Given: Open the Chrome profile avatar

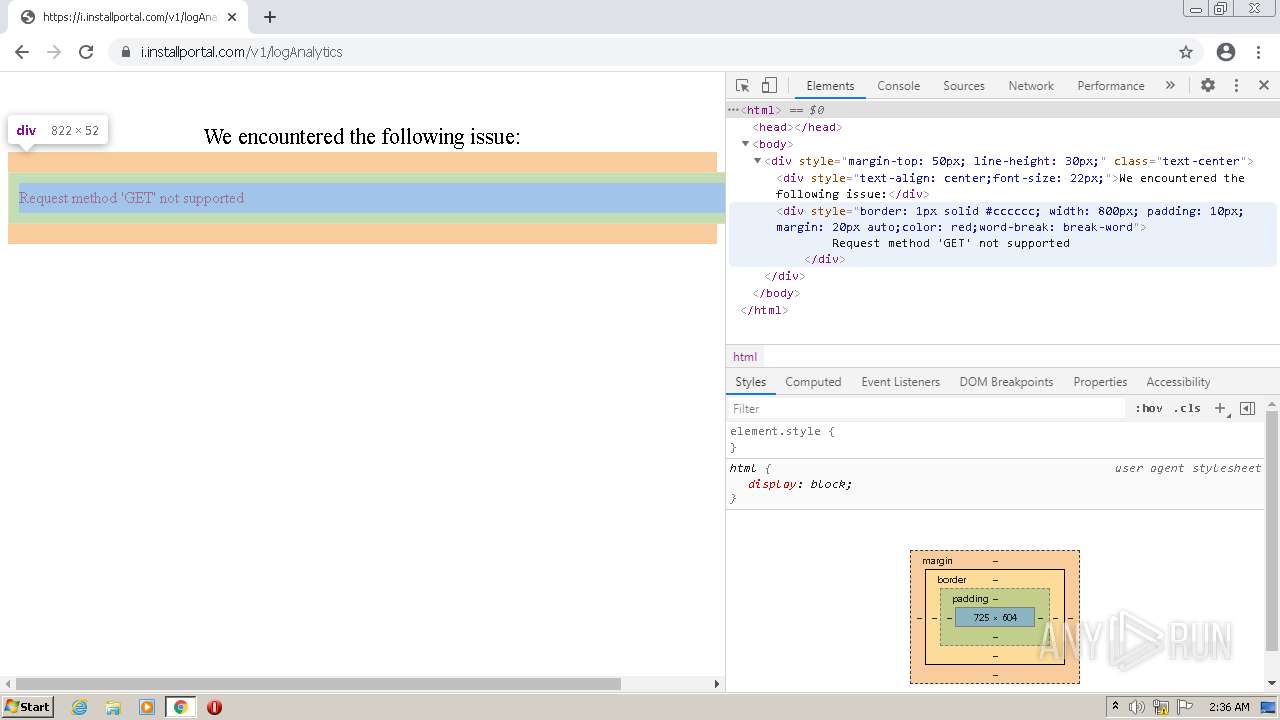Looking at the screenshot, I should pyautogui.click(x=1226, y=52).
